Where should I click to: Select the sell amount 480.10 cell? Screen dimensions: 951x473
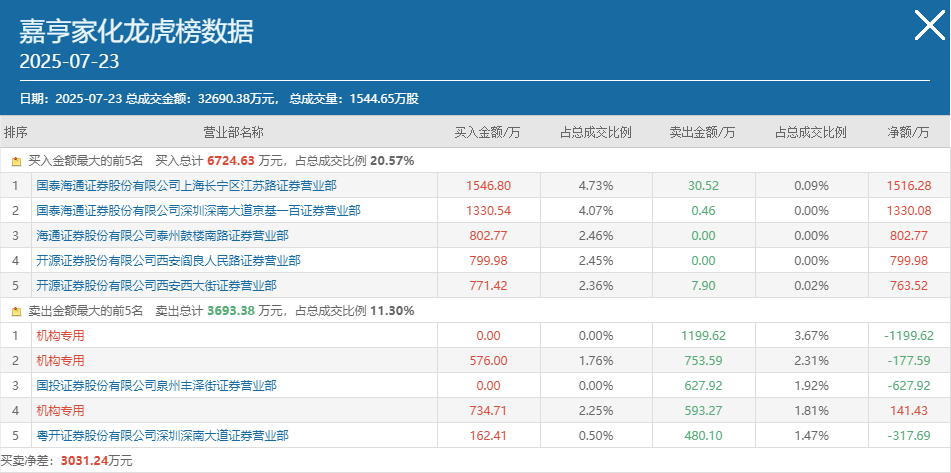704,435
